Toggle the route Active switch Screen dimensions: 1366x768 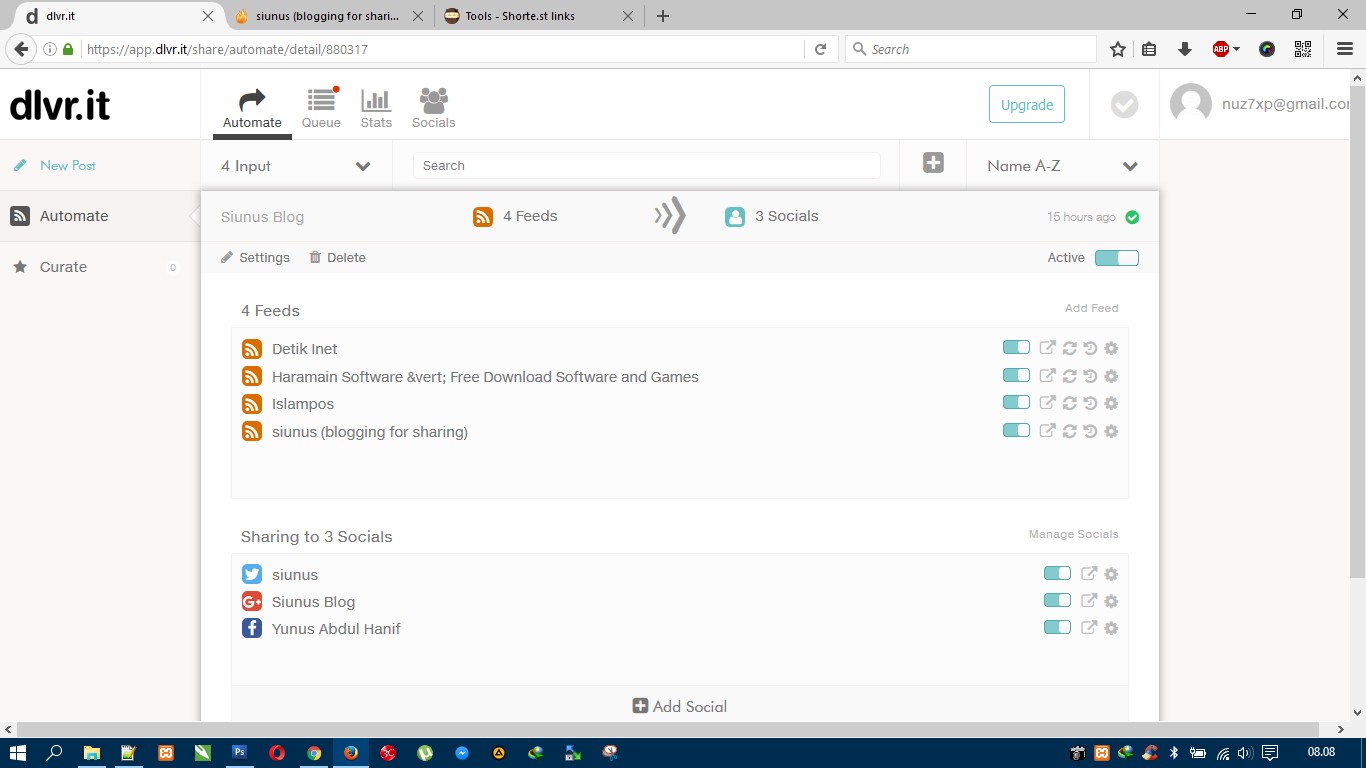(1117, 258)
